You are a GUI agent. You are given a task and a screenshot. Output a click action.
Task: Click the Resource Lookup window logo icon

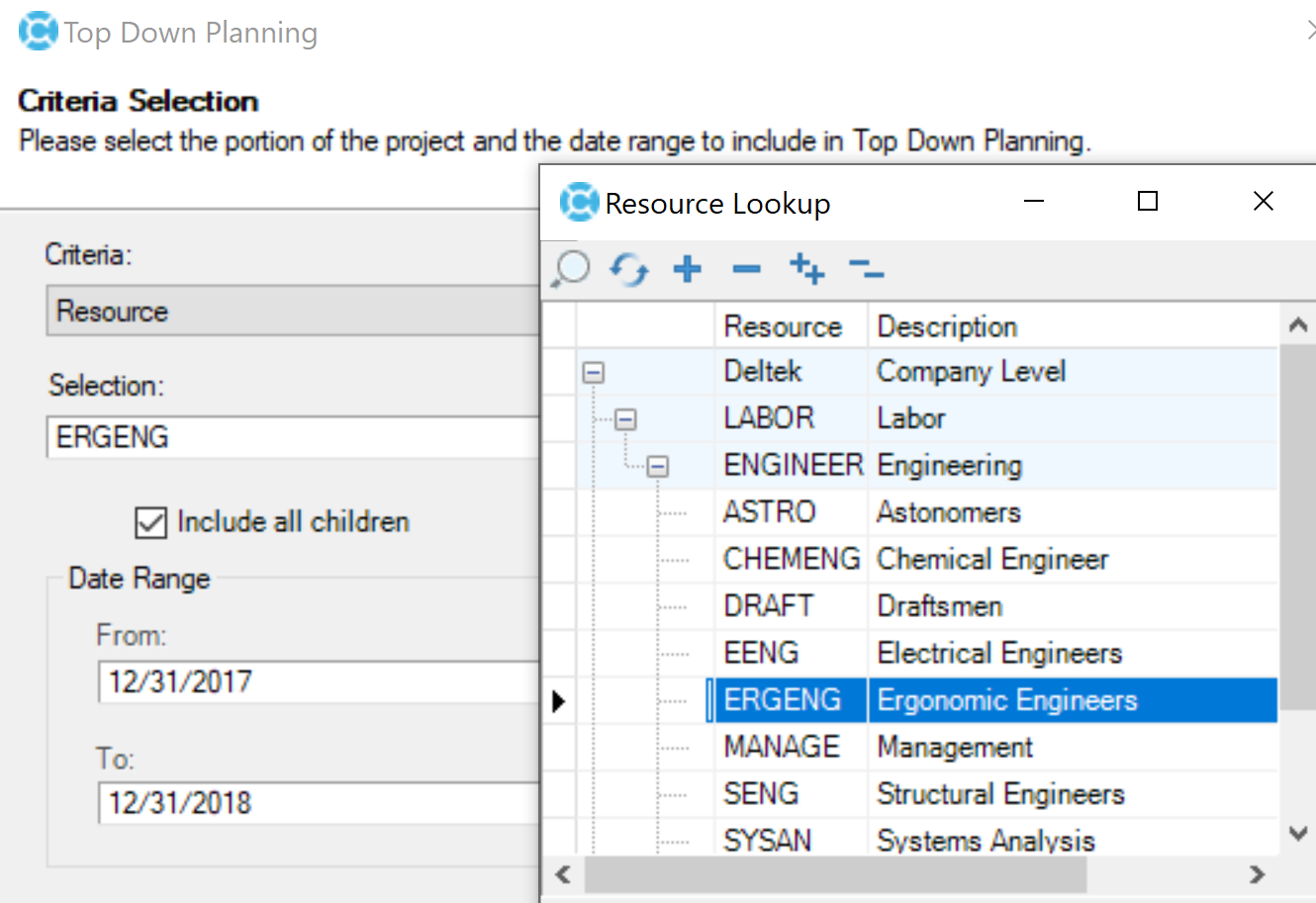[x=580, y=202]
